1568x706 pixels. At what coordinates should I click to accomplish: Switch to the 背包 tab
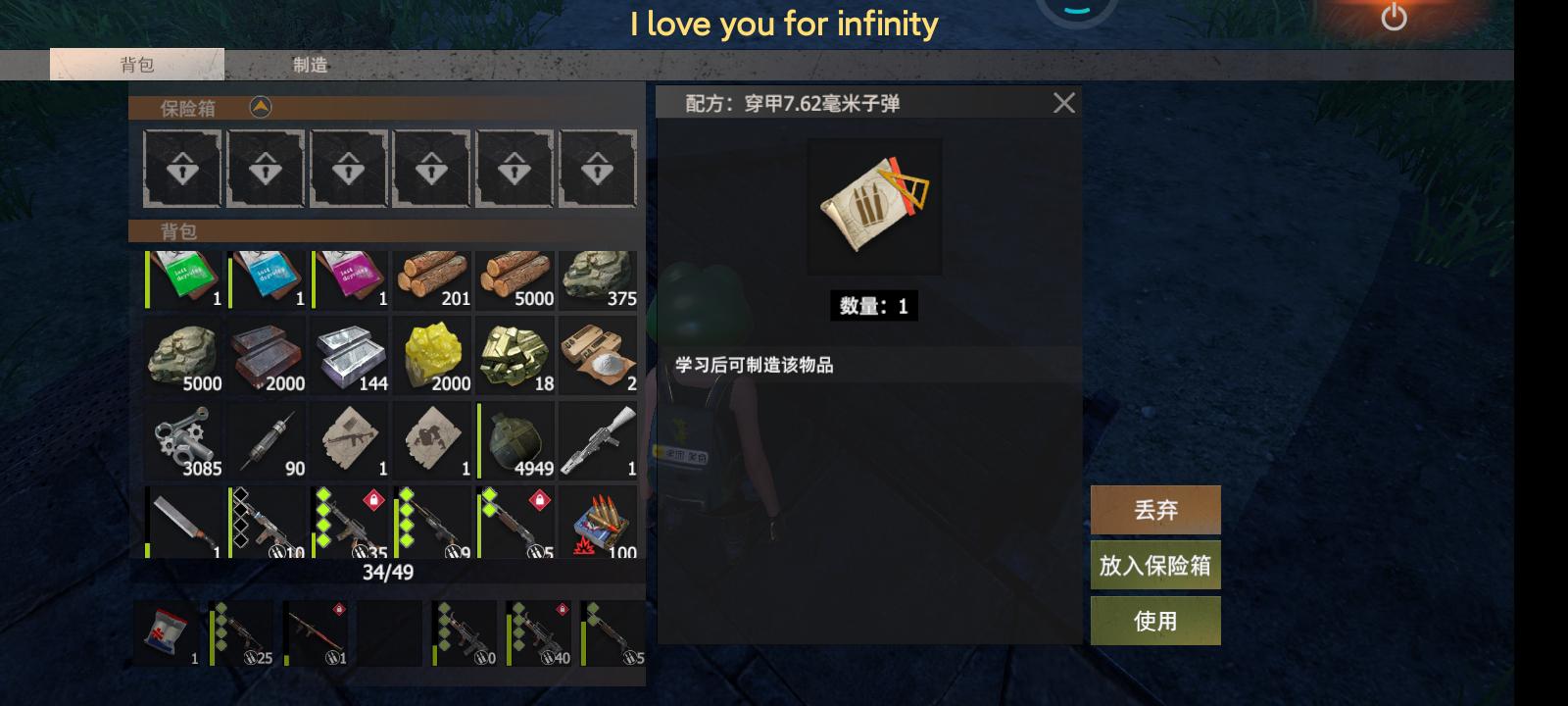137,65
